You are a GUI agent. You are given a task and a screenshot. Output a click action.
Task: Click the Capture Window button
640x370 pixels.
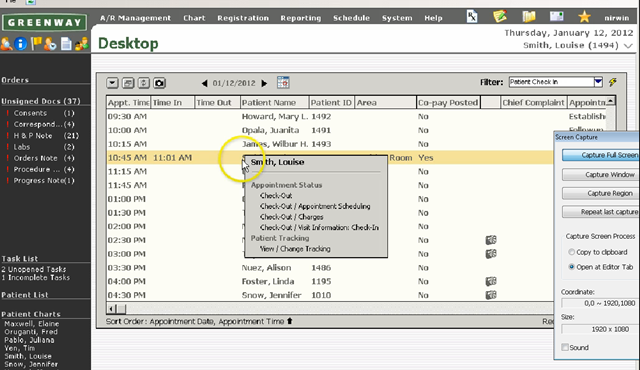click(x=601, y=175)
